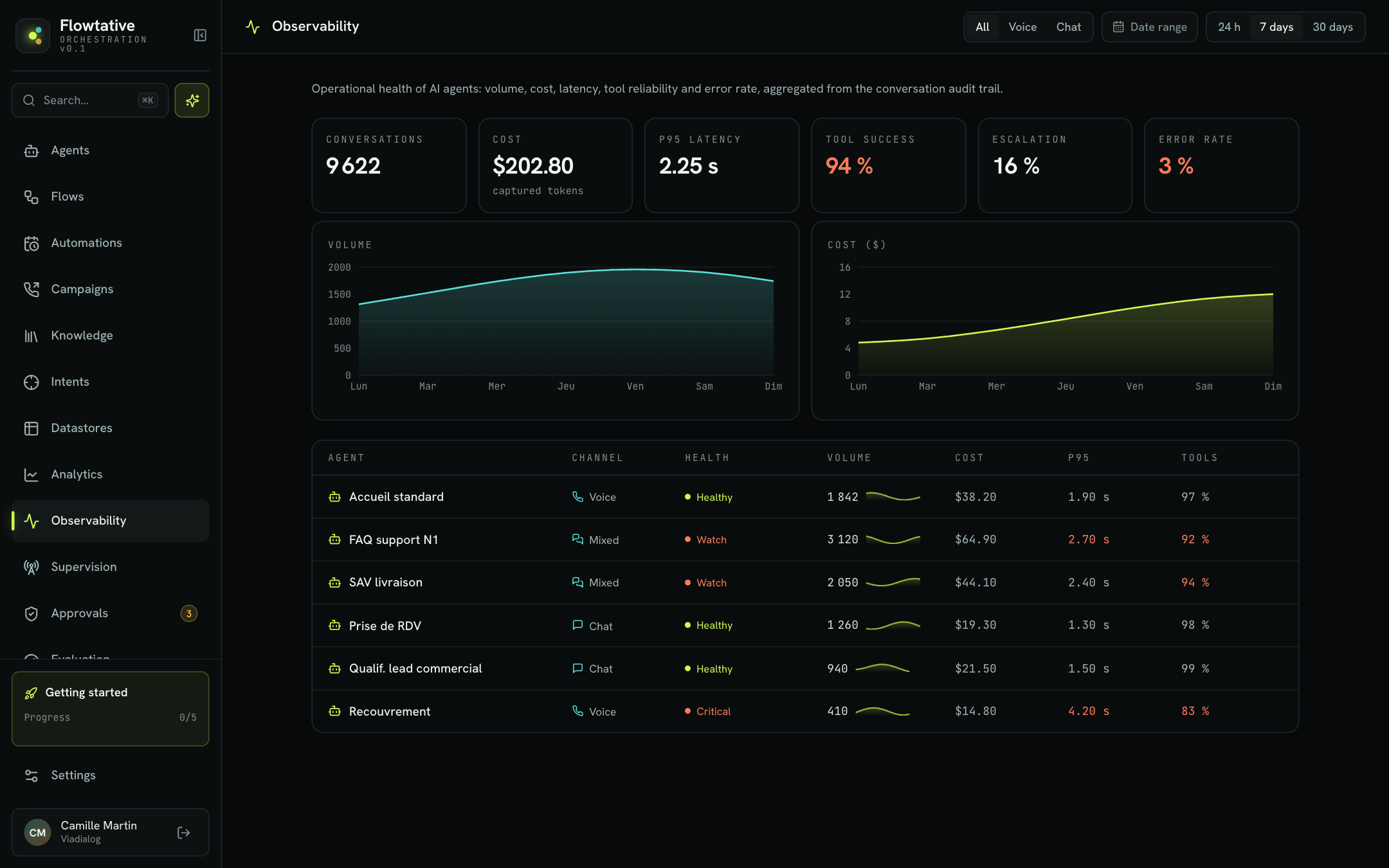Click the Search field

pos(90,100)
